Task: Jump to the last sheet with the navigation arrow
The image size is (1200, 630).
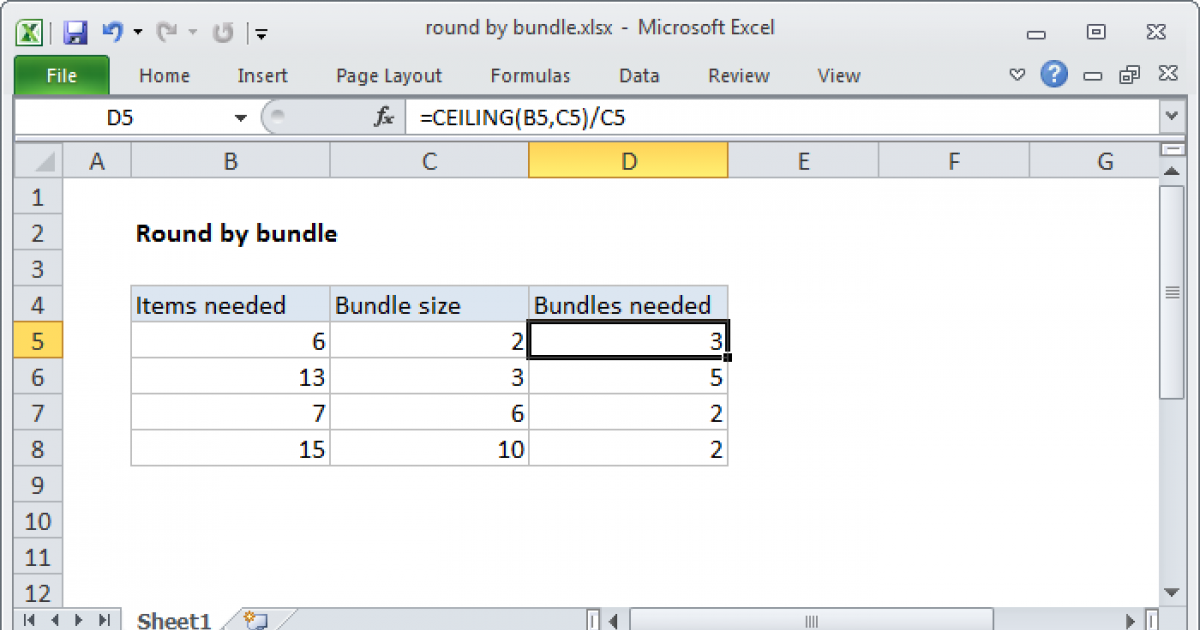Action: tap(105, 620)
